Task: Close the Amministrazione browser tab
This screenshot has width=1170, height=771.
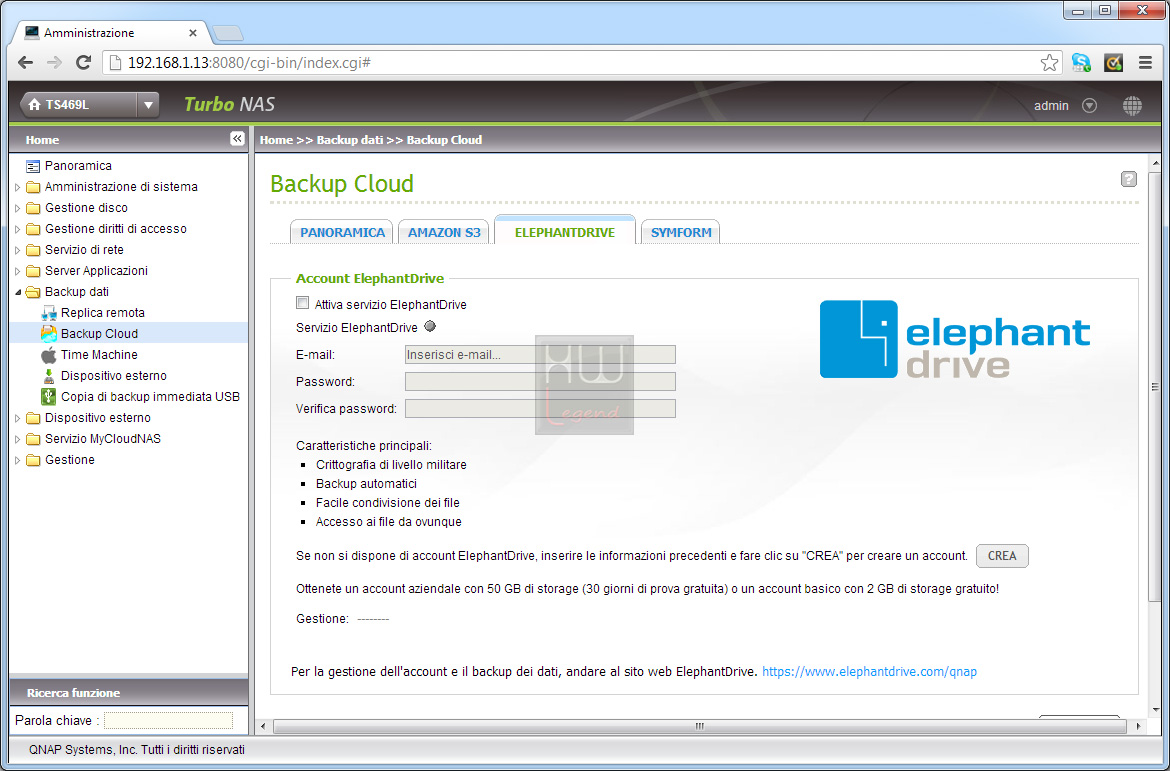Action: pos(193,33)
